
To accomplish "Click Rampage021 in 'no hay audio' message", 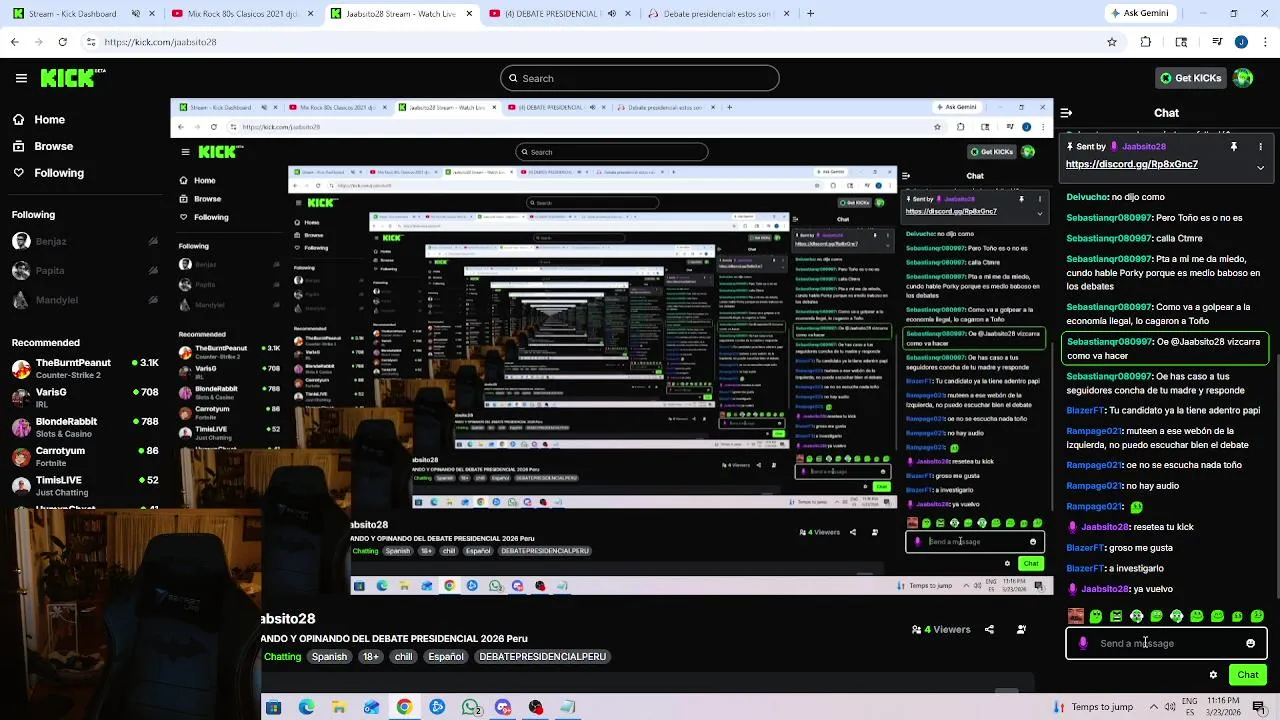I will point(1094,486).
